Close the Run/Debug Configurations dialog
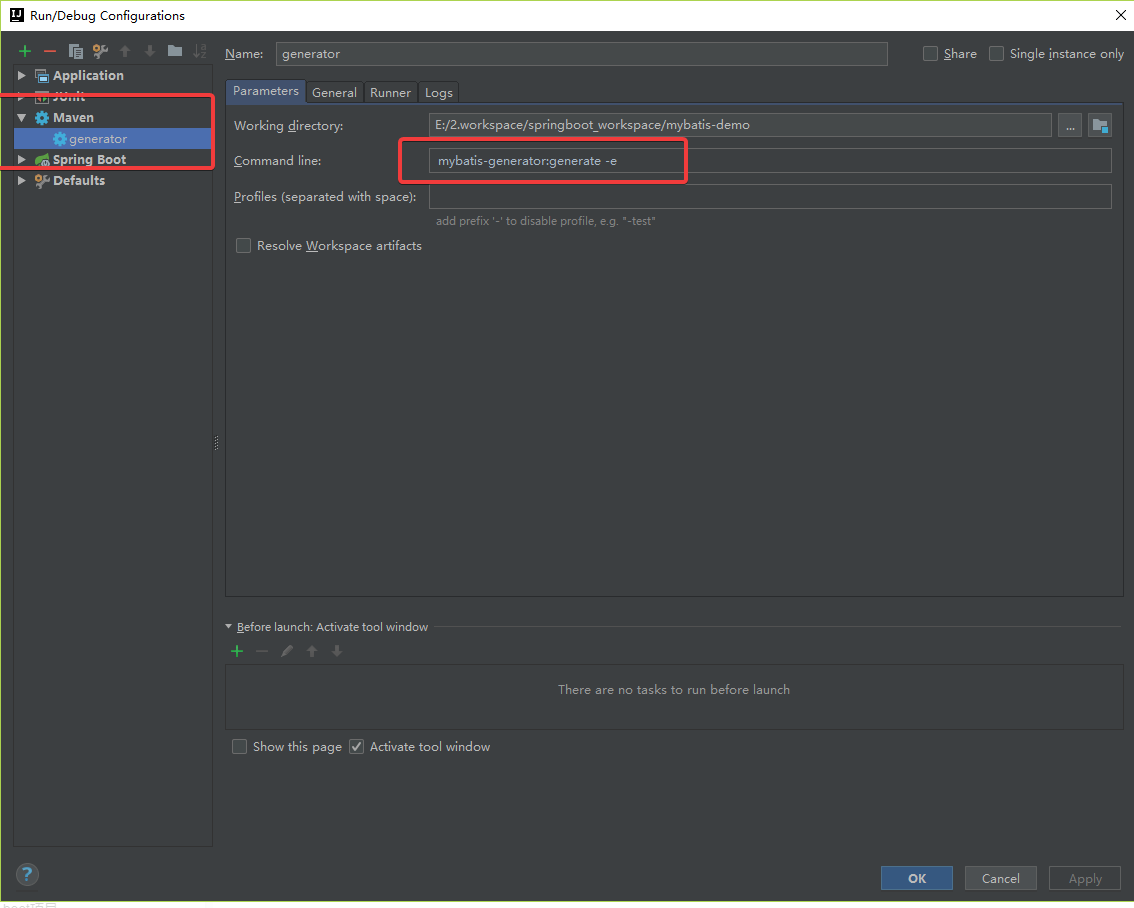 point(1120,15)
